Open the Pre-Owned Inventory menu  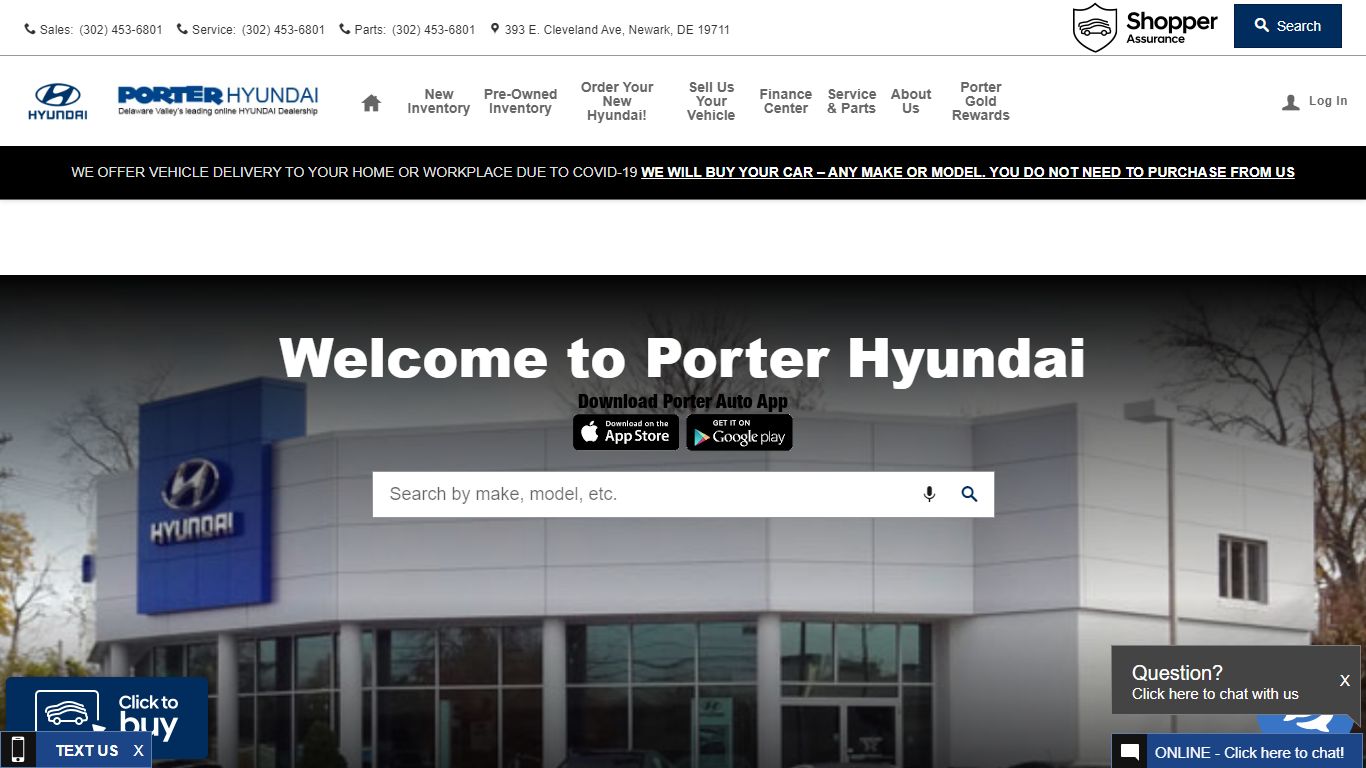pos(520,102)
